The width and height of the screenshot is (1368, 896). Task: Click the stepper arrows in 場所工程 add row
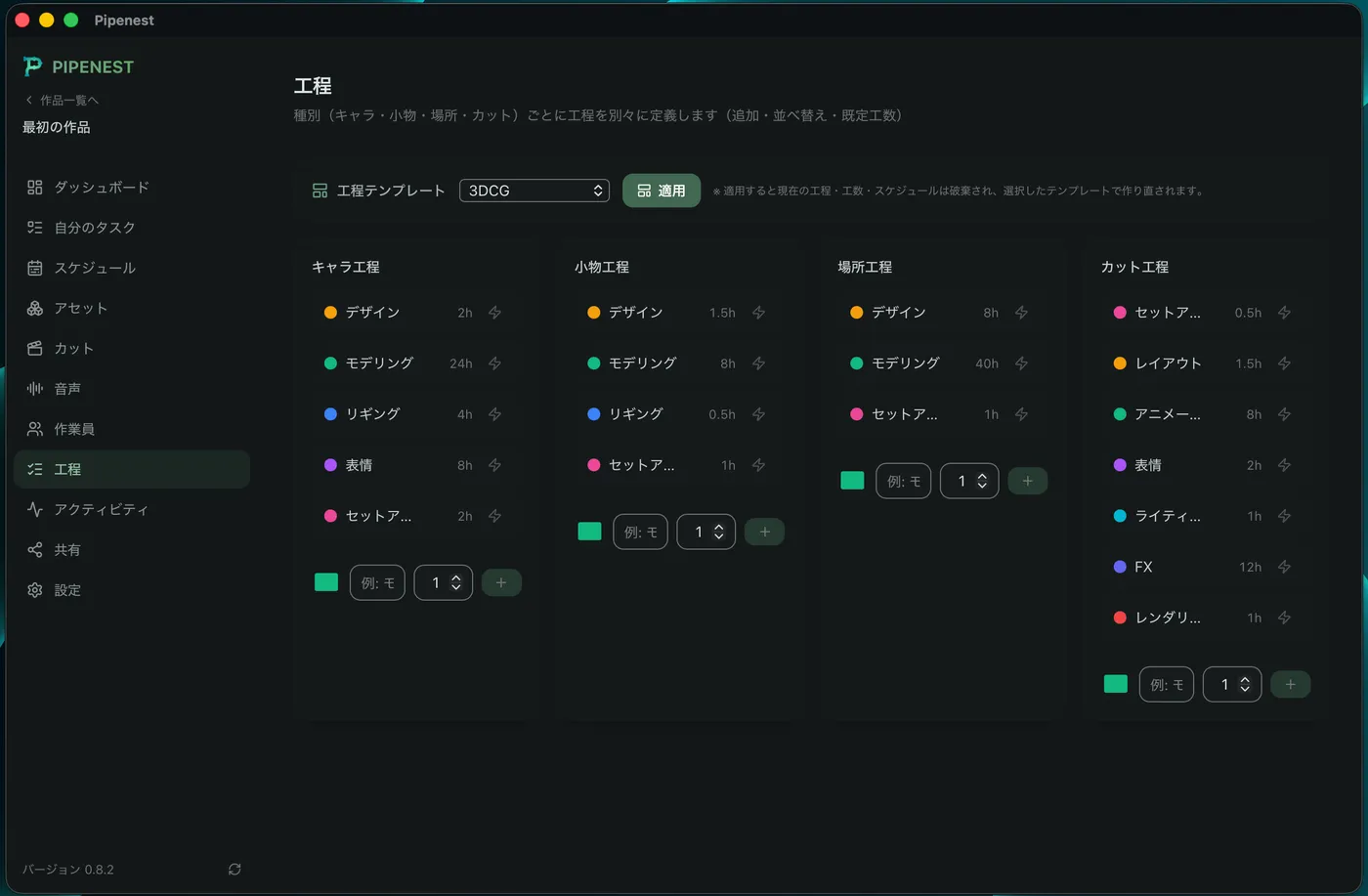pos(982,481)
